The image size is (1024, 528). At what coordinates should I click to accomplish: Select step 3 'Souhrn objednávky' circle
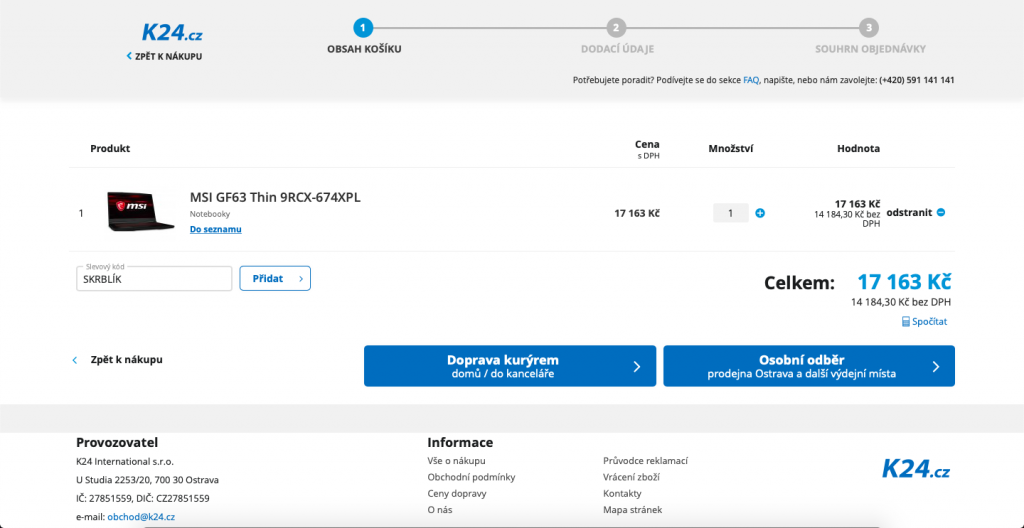[869, 28]
